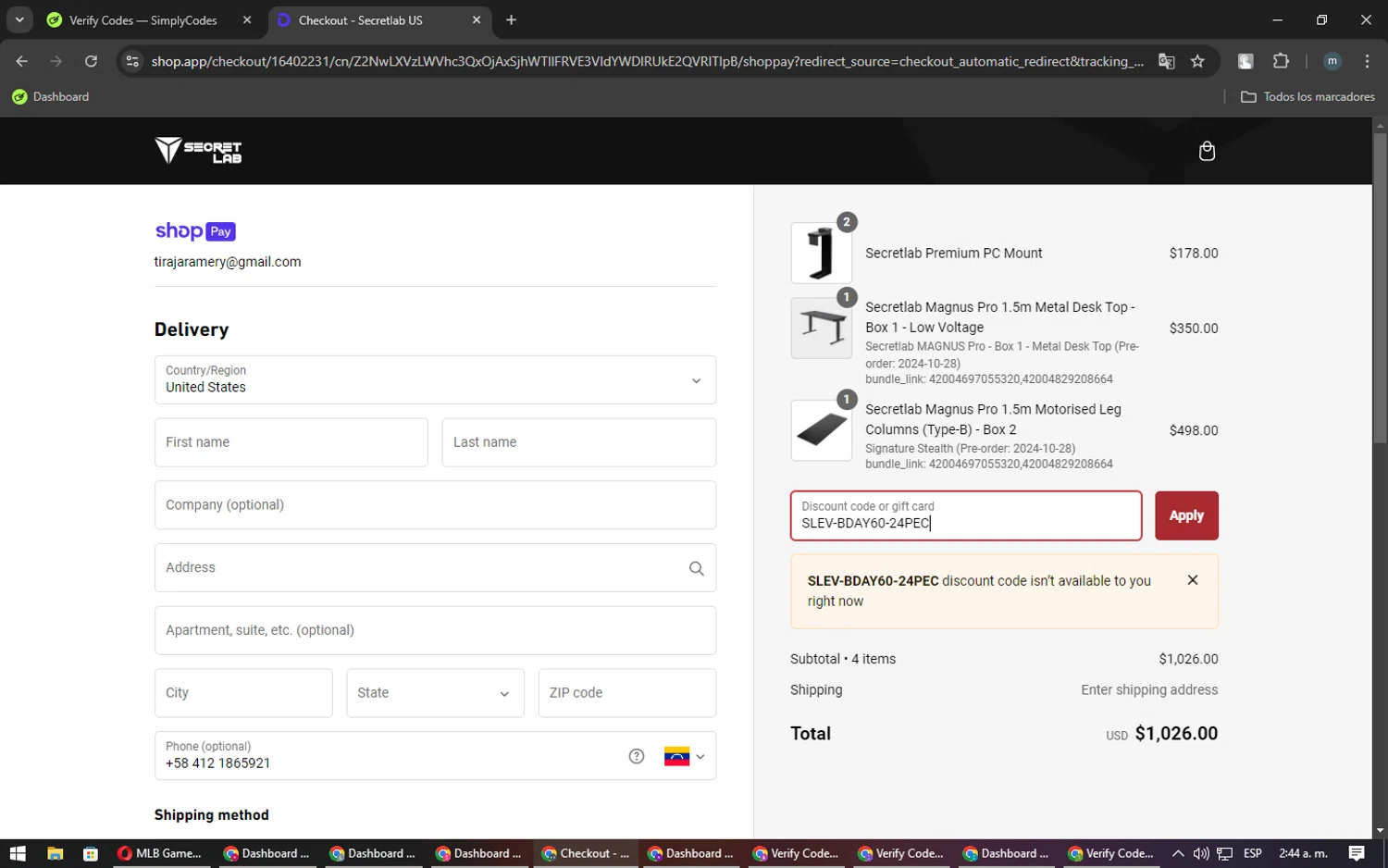Dismiss the discount code error message
1388x868 pixels.
1192,580
